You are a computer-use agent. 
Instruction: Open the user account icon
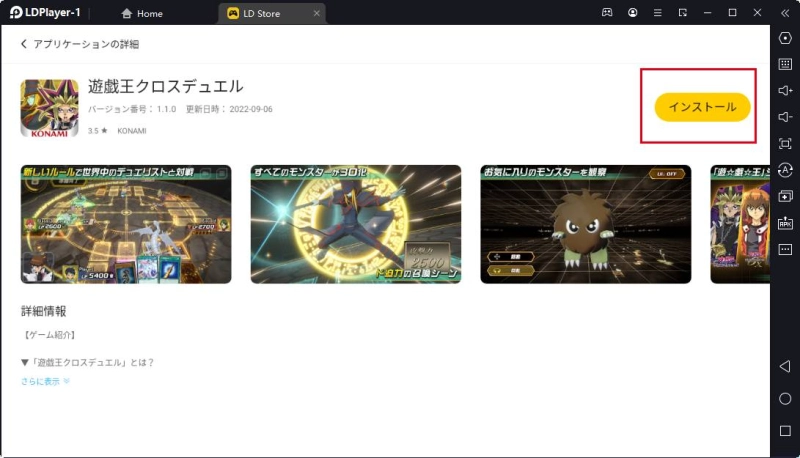632,13
